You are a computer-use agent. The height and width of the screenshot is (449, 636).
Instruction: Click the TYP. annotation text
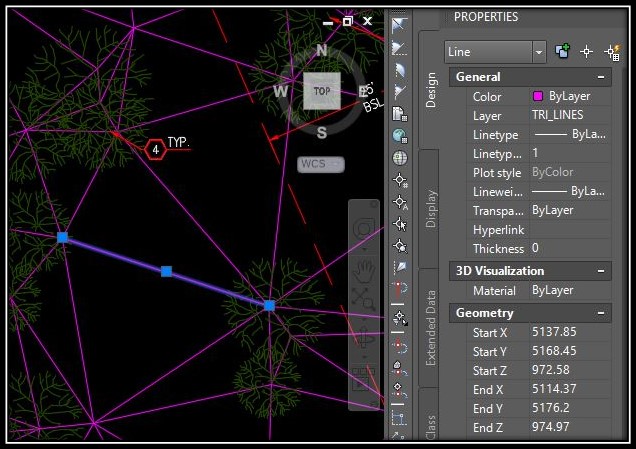pos(178,142)
